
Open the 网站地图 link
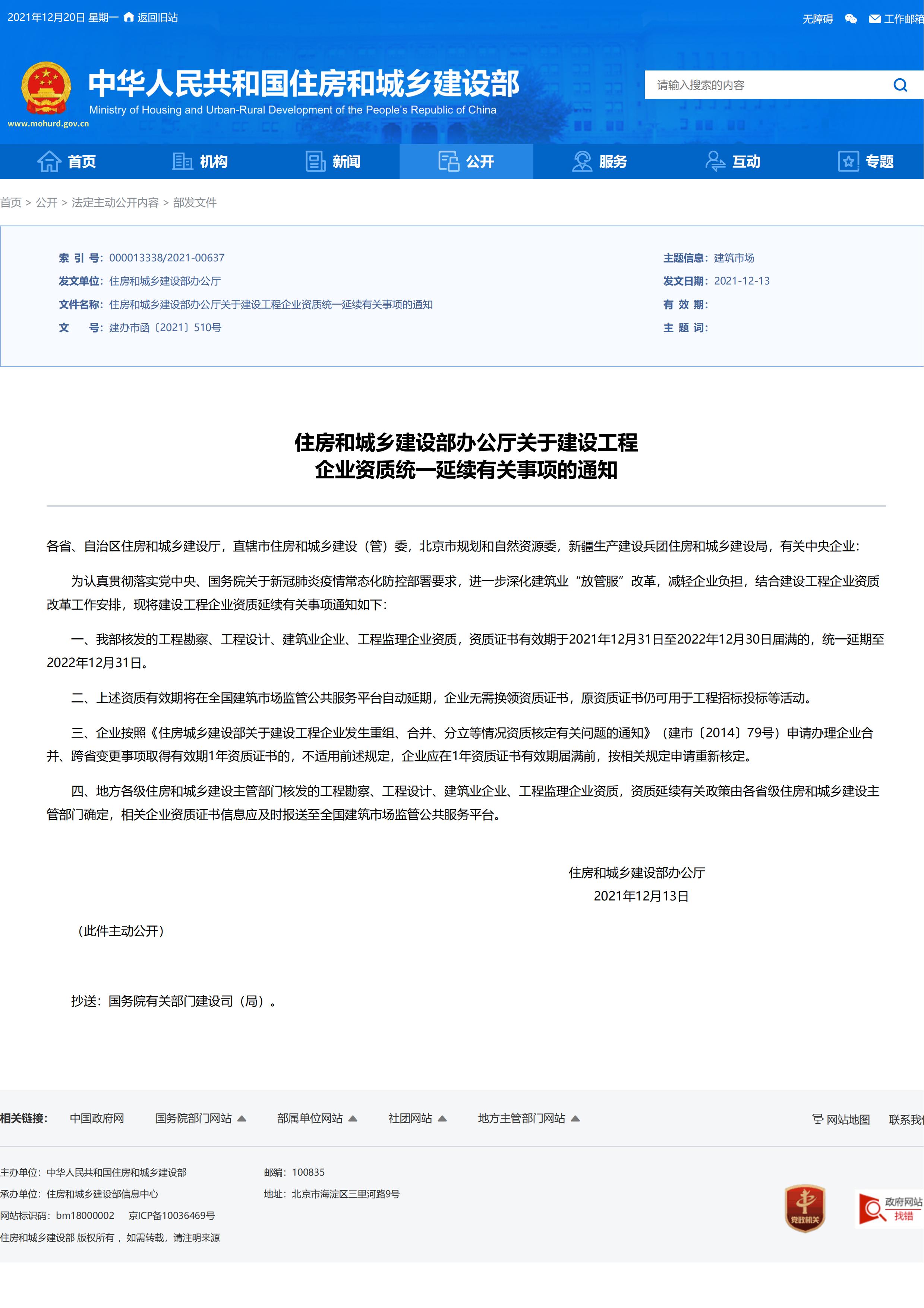[848, 1119]
